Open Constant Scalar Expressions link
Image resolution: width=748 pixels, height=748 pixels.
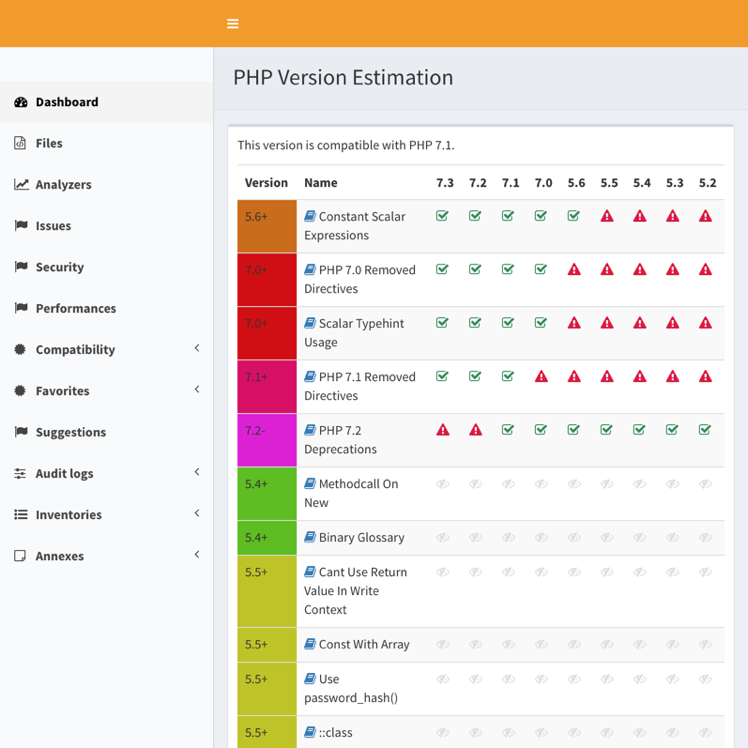[x=355, y=226]
